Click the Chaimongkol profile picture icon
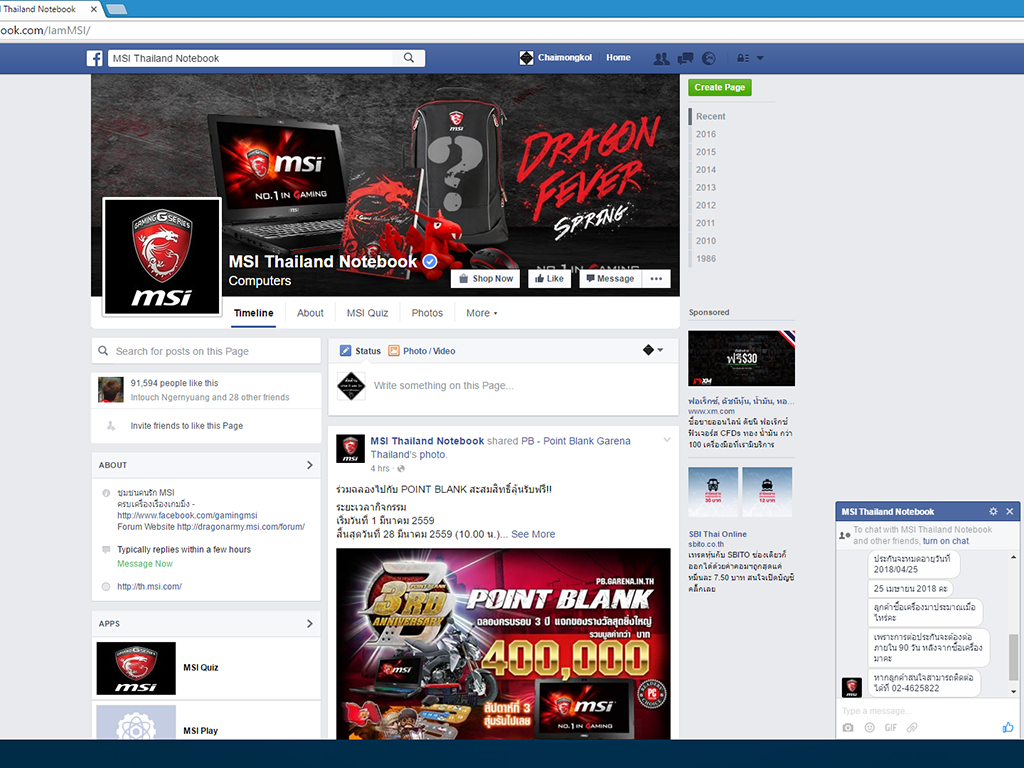This screenshot has height=768, width=1024. click(x=526, y=58)
